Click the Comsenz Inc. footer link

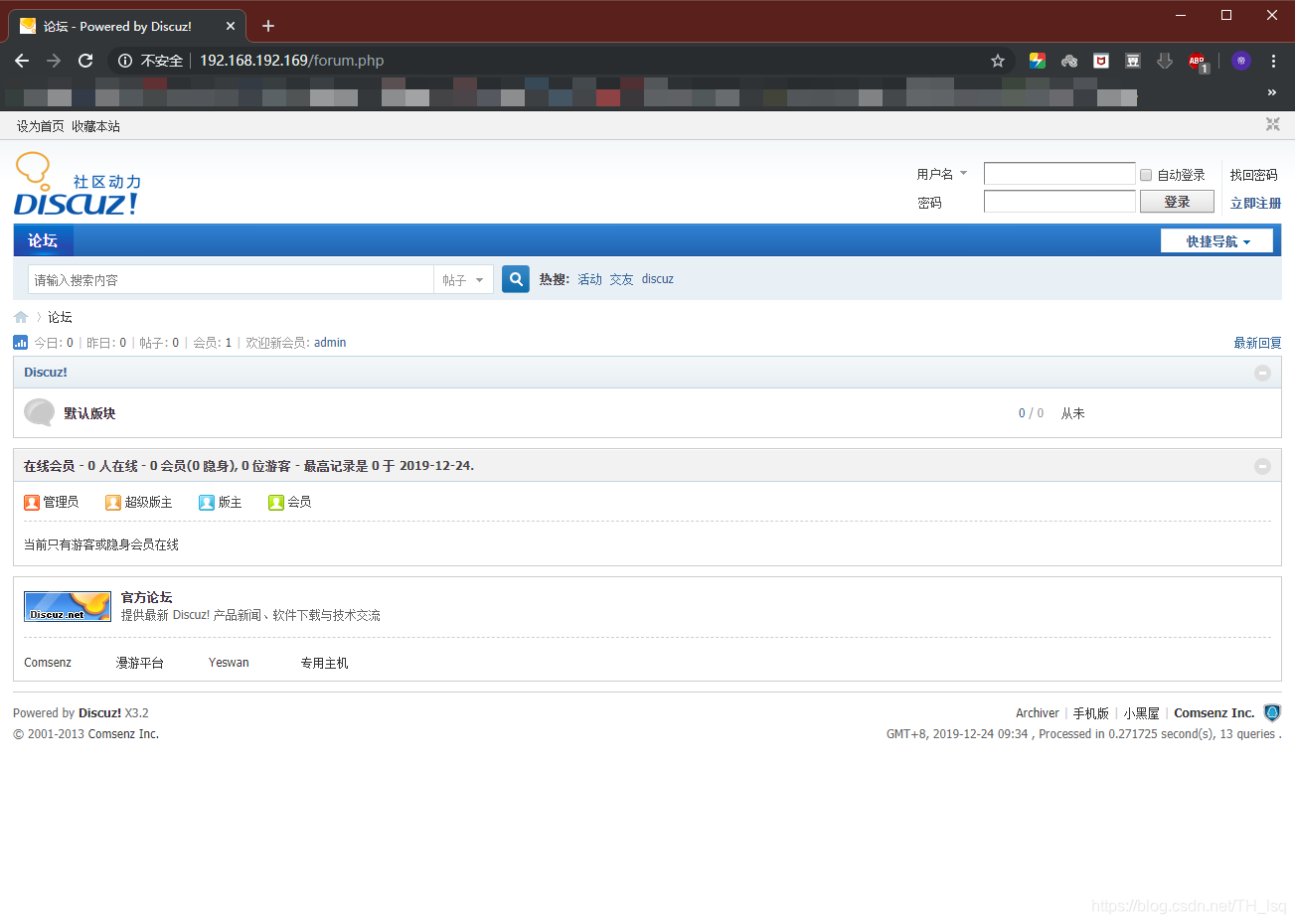1214,713
